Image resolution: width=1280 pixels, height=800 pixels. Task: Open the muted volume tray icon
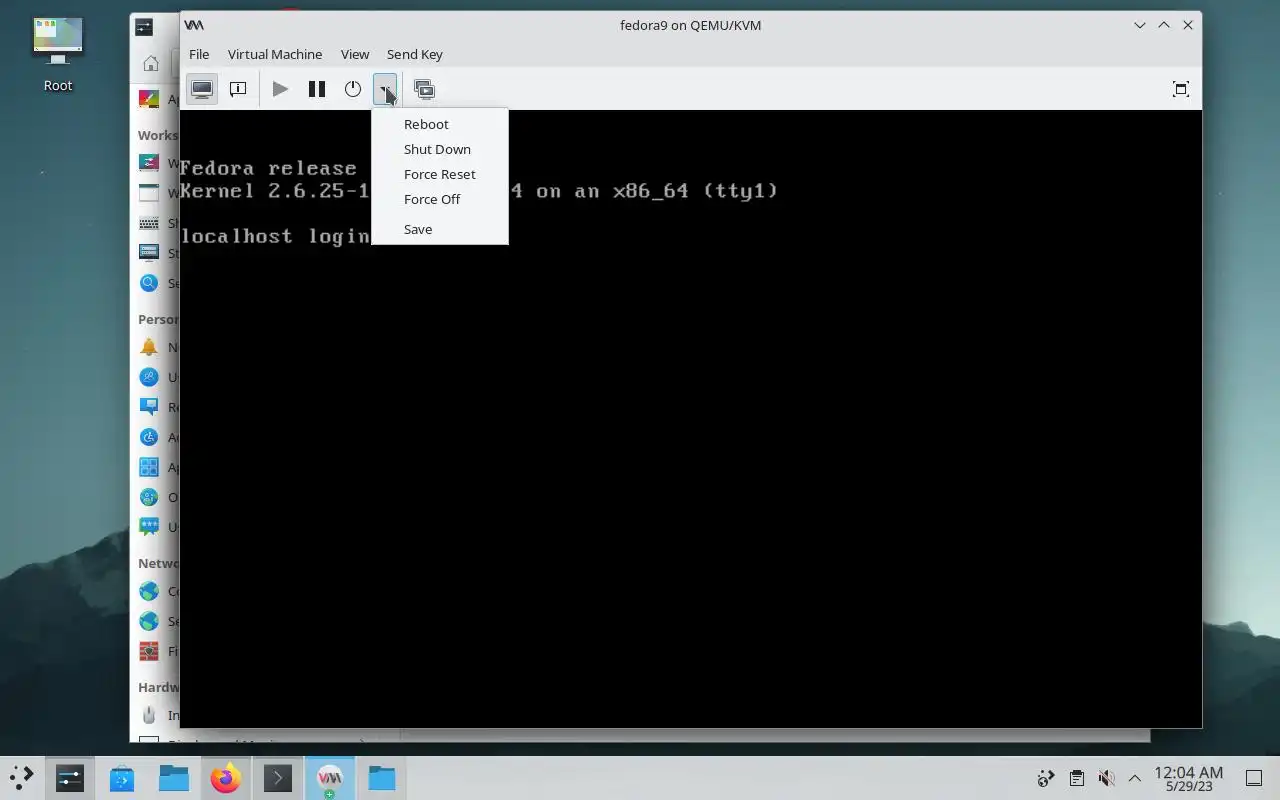point(1106,777)
